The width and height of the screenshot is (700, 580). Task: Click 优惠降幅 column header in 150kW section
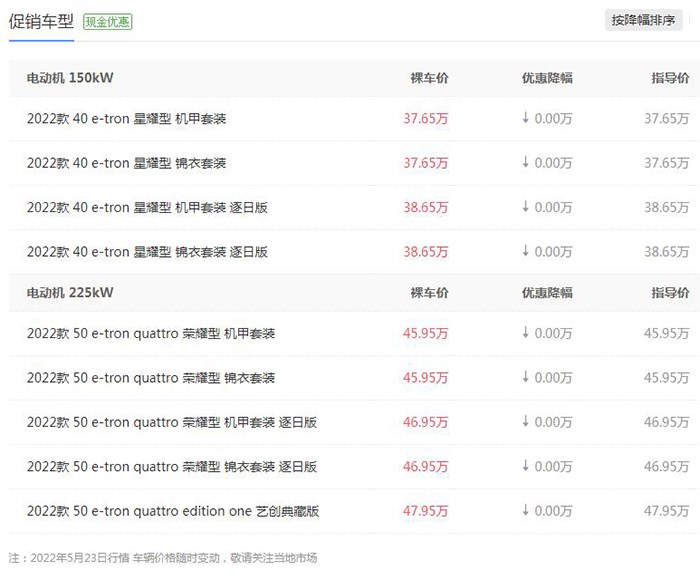pyautogui.click(x=547, y=78)
